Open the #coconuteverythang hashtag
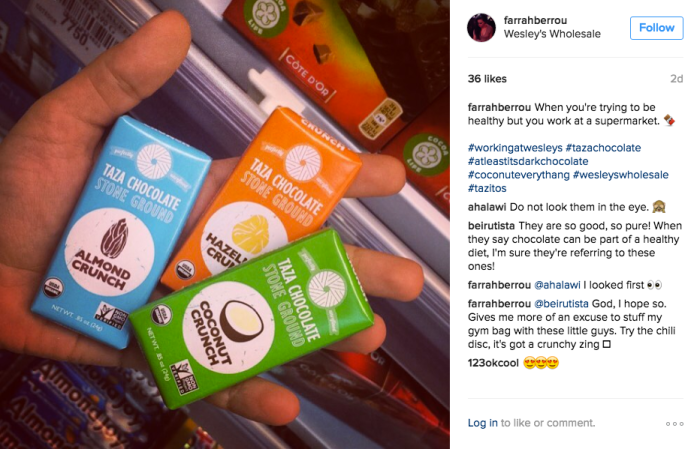 (518, 175)
